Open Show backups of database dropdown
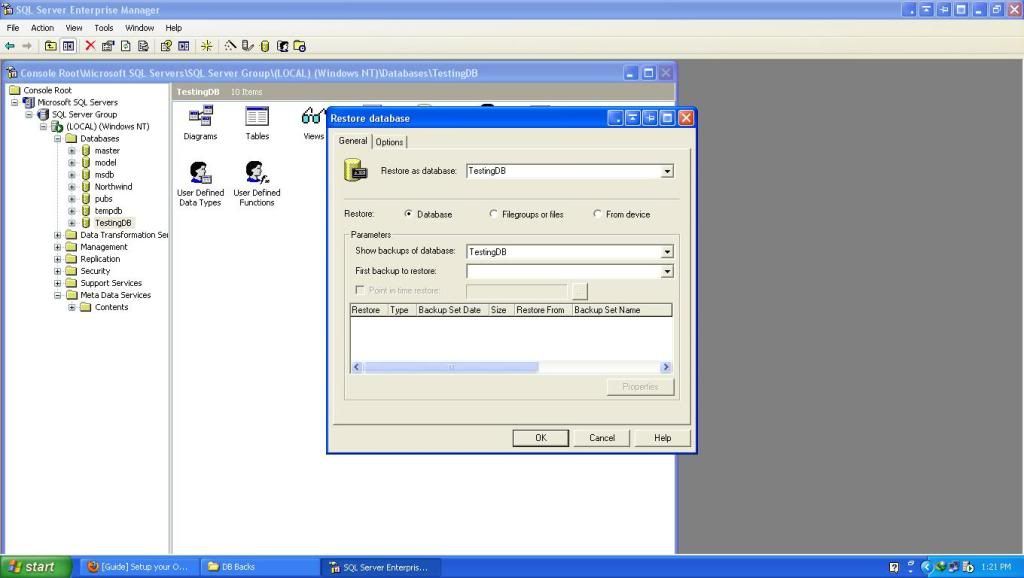 pos(667,252)
